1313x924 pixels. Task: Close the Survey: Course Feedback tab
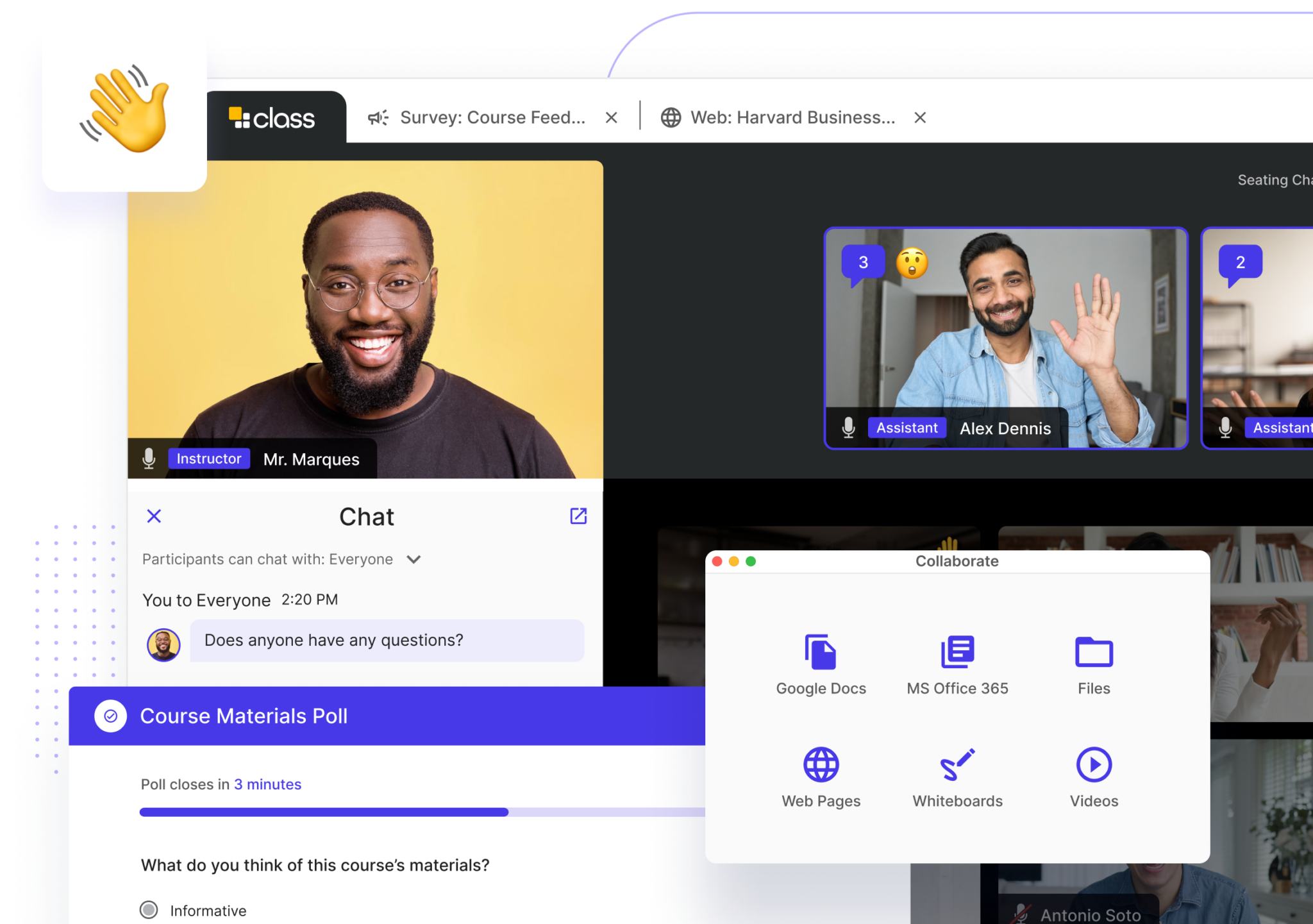[612, 117]
